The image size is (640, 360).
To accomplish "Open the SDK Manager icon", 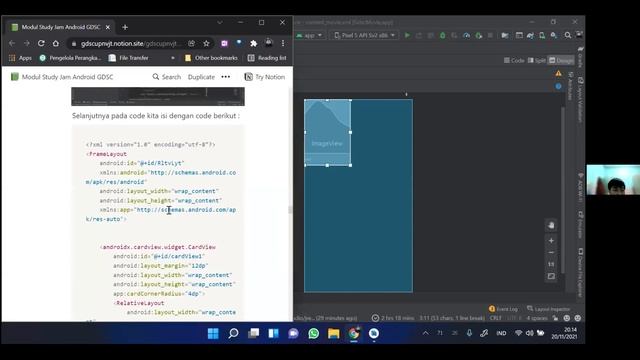I will coord(554,36).
